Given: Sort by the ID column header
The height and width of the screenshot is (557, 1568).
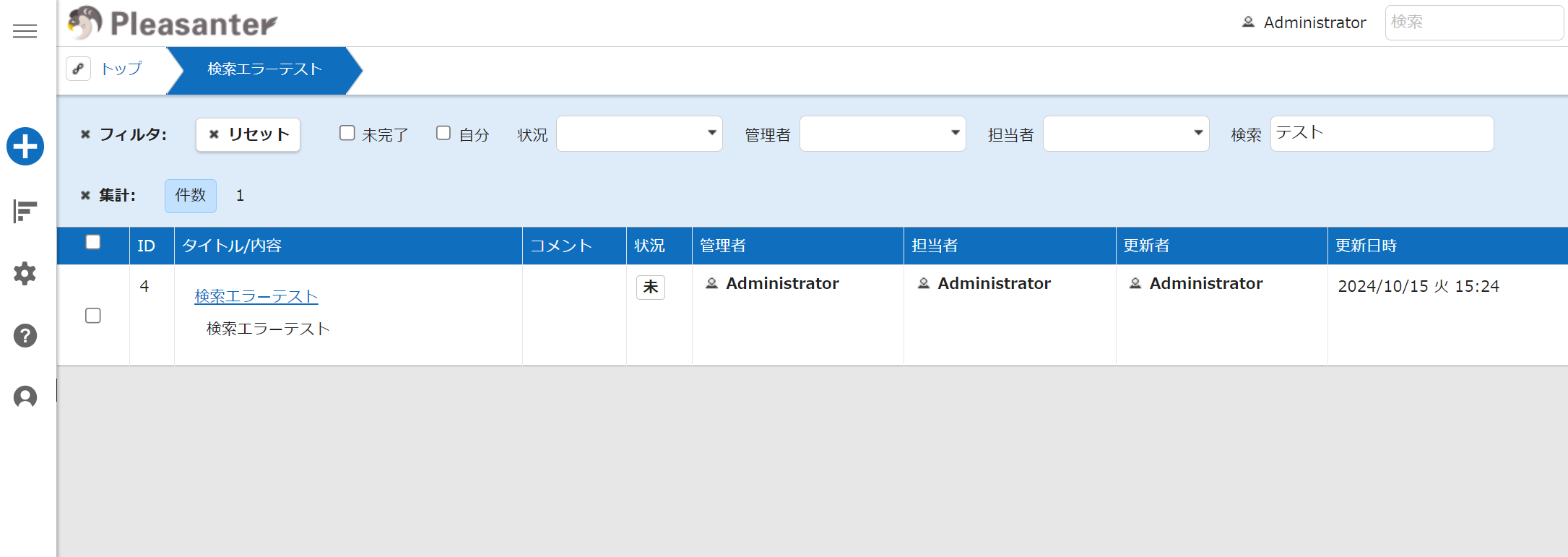Looking at the screenshot, I should coord(152,246).
